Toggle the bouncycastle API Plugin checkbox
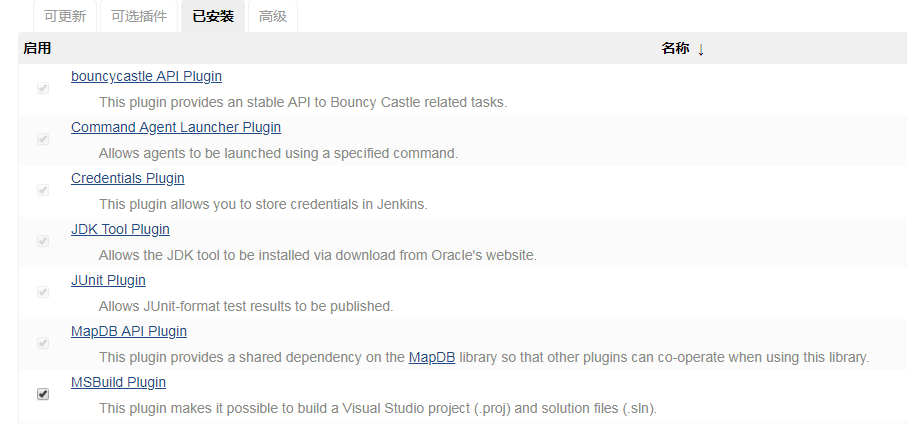This screenshot has height=424, width=907. pos(43,89)
